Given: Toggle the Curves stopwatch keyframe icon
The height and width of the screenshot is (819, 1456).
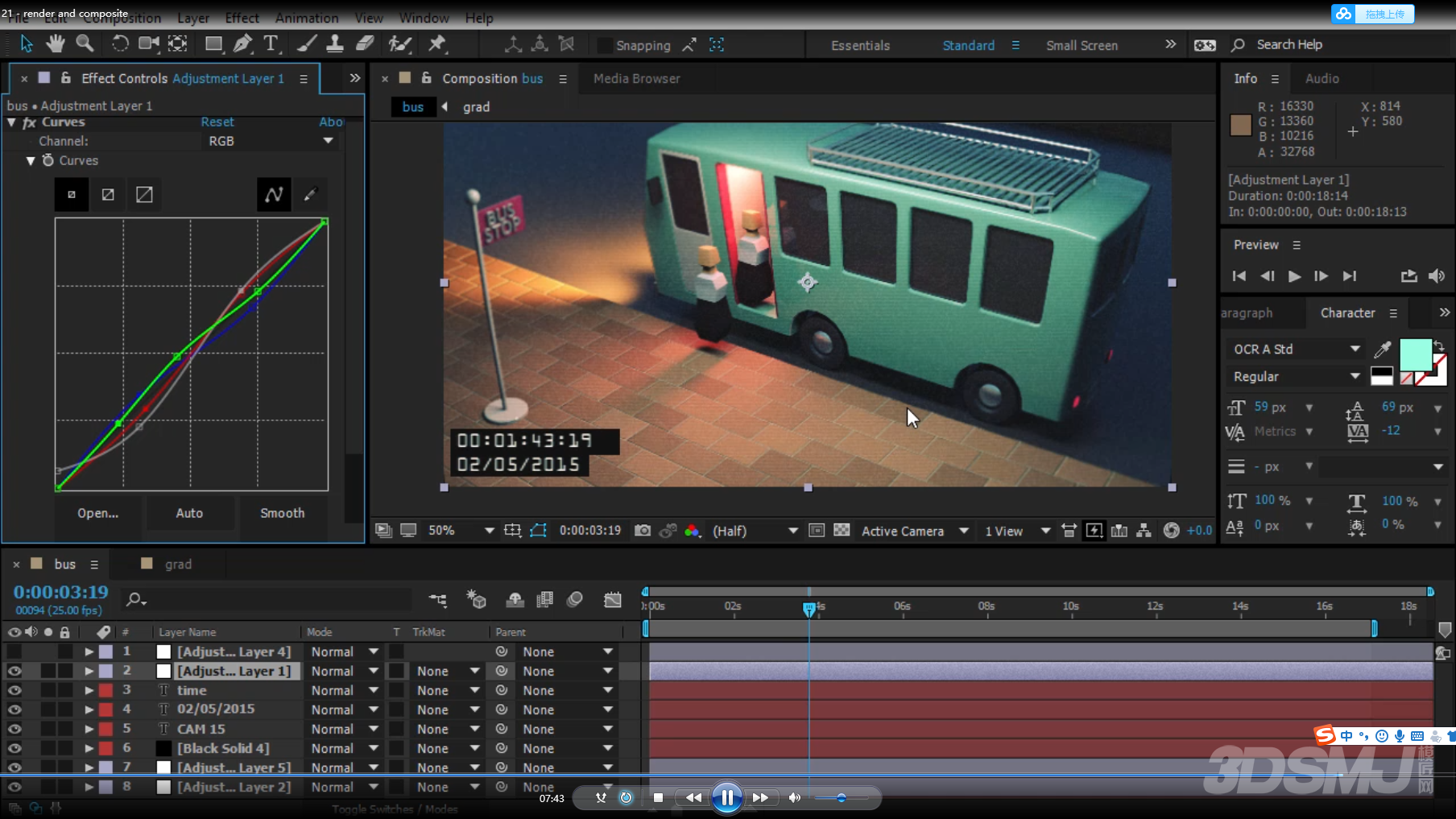Looking at the screenshot, I should pyautogui.click(x=48, y=160).
